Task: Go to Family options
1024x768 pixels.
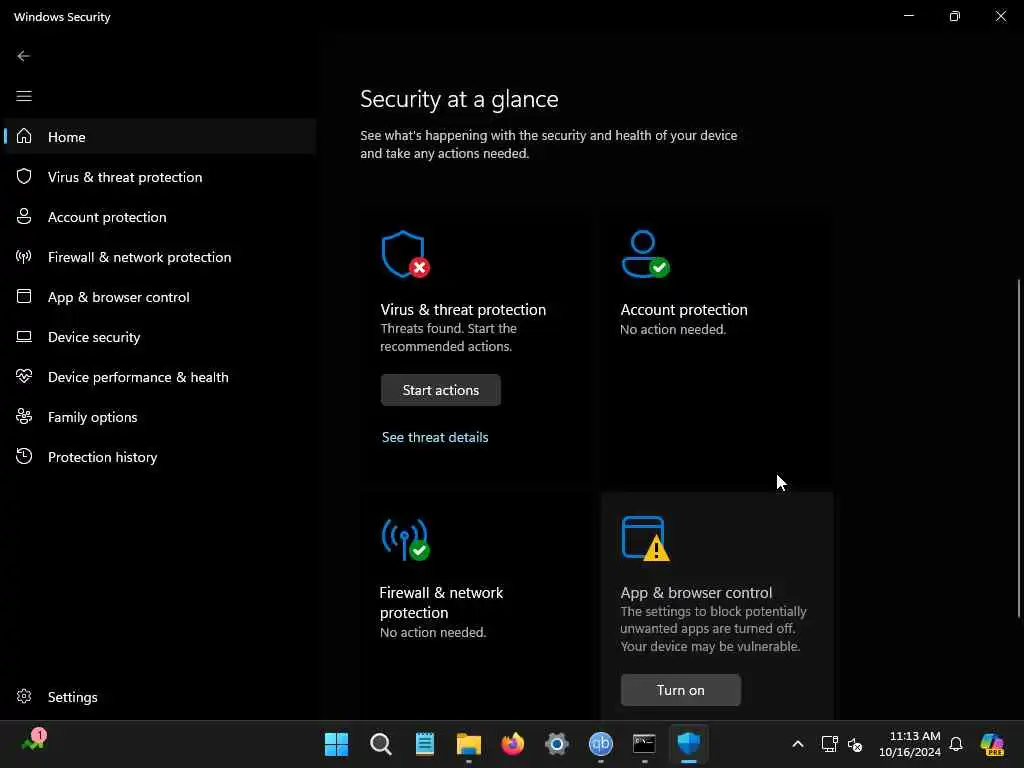Action: 160,417
